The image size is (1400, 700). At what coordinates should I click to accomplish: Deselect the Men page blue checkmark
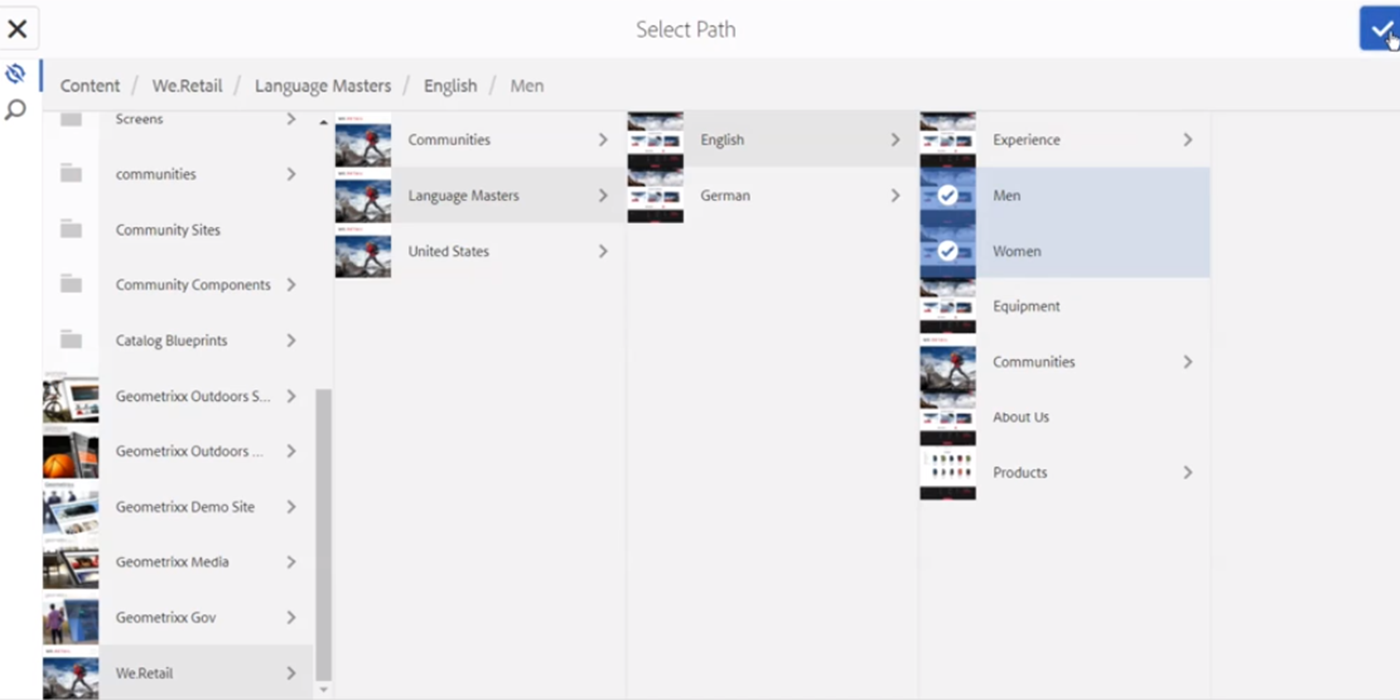[947, 195]
